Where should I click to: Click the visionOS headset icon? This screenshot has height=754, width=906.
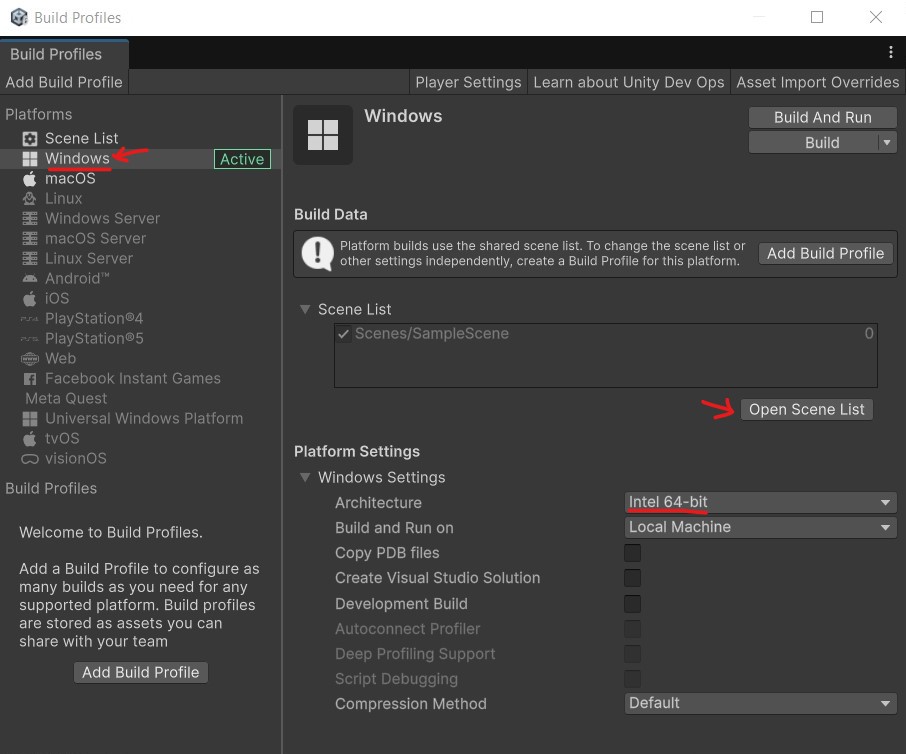pyautogui.click(x=29, y=459)
